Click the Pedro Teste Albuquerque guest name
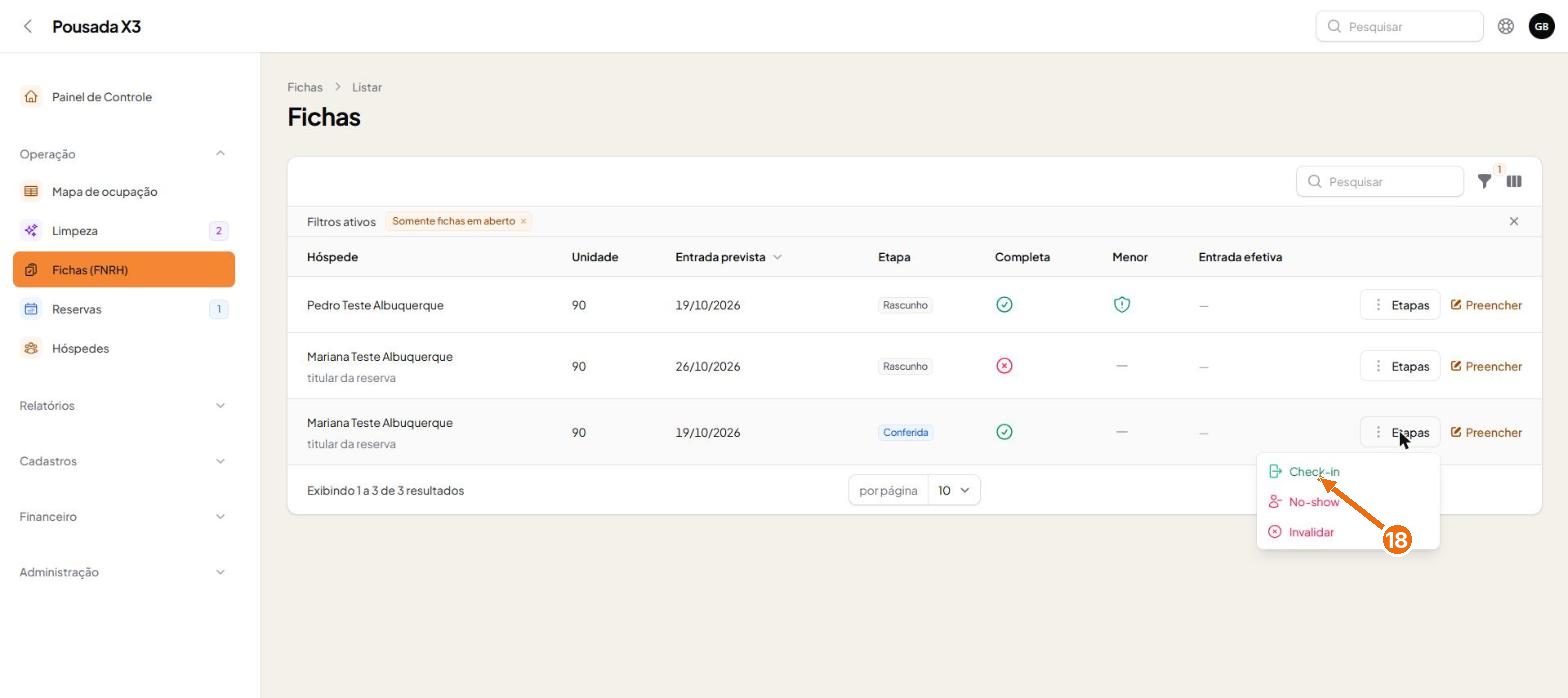The image size is (1568, 698). coord(375,305)
